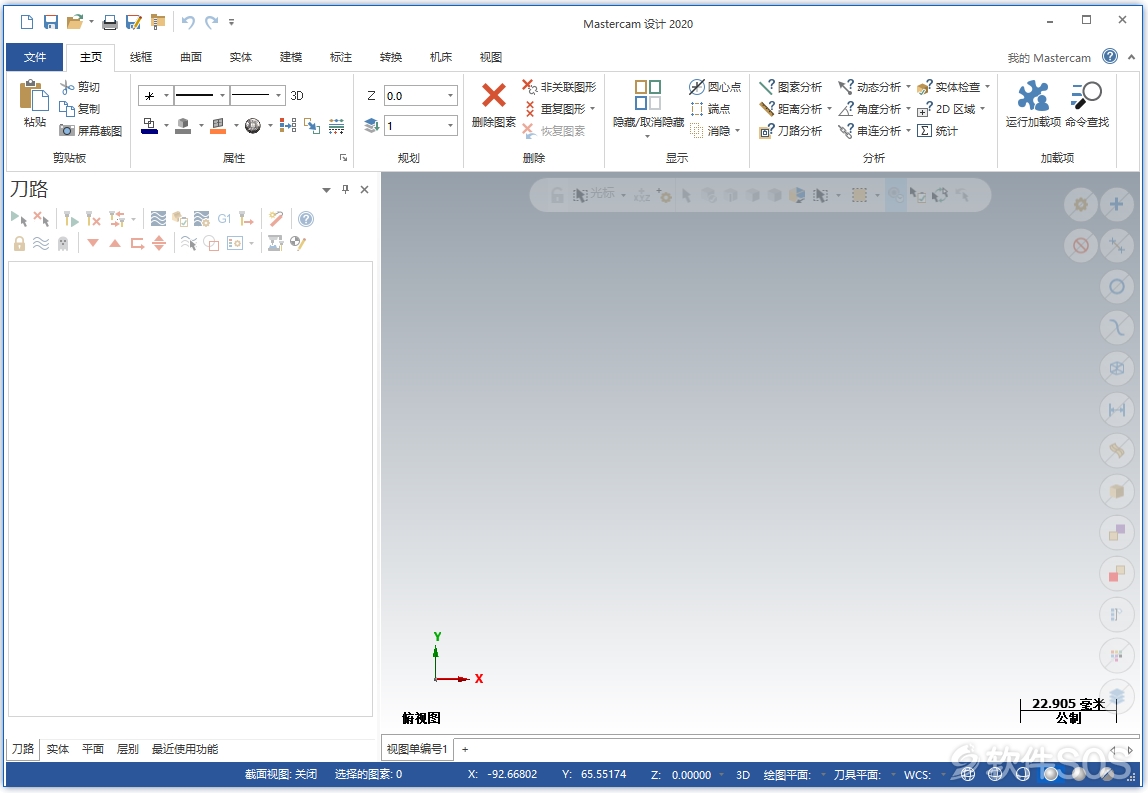Image resolution: width=1148 pixels, height=793 pixels.
Task: Click the Undo arrow icon
Action: (188, 22)
